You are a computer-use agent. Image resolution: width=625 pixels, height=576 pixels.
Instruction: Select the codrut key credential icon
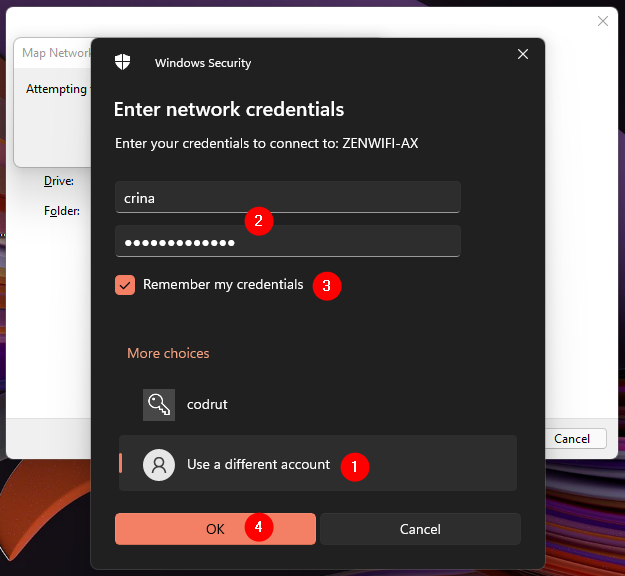(x=159, y=405)
